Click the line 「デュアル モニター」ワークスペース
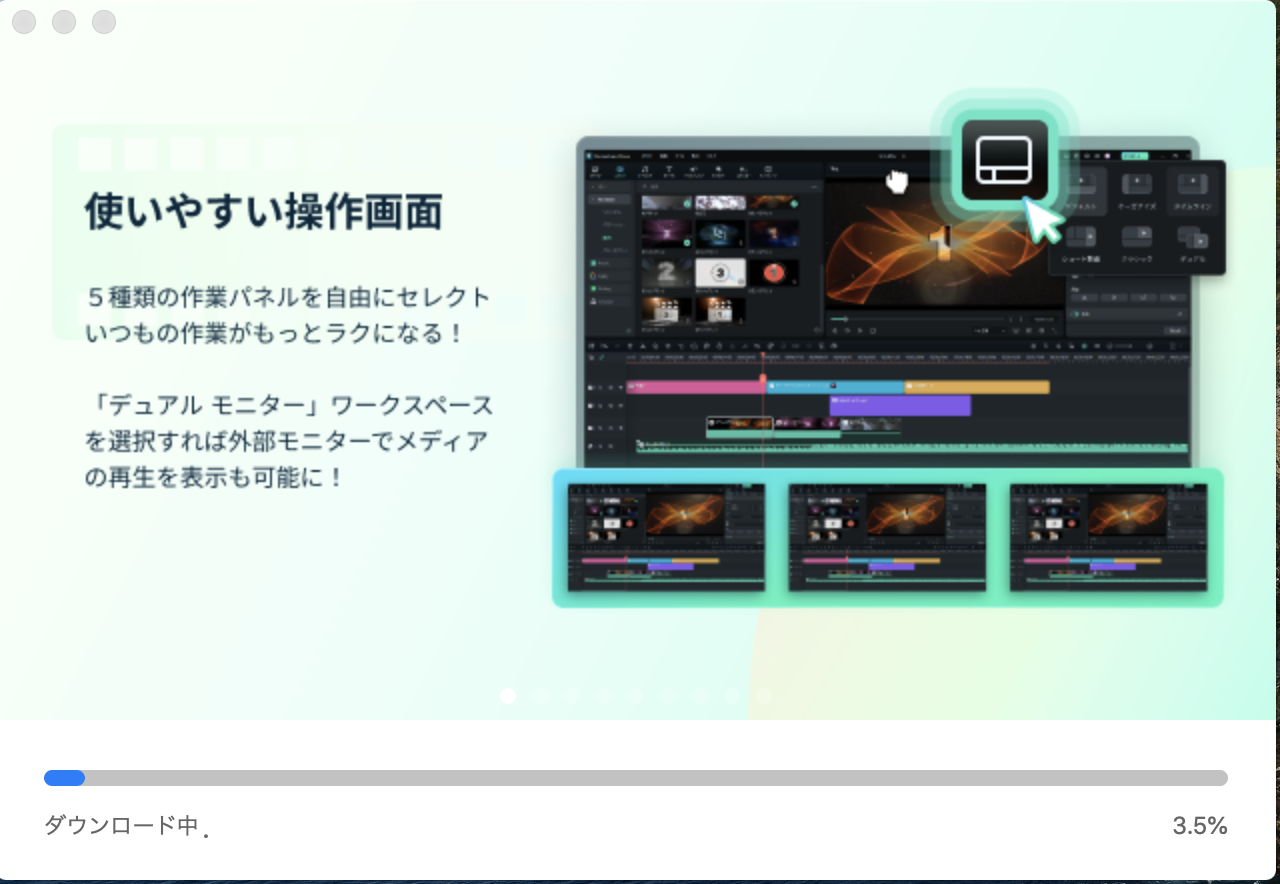Image resolution: width=1280 pixels, height=884 pixels. click(x=289, y=405)
